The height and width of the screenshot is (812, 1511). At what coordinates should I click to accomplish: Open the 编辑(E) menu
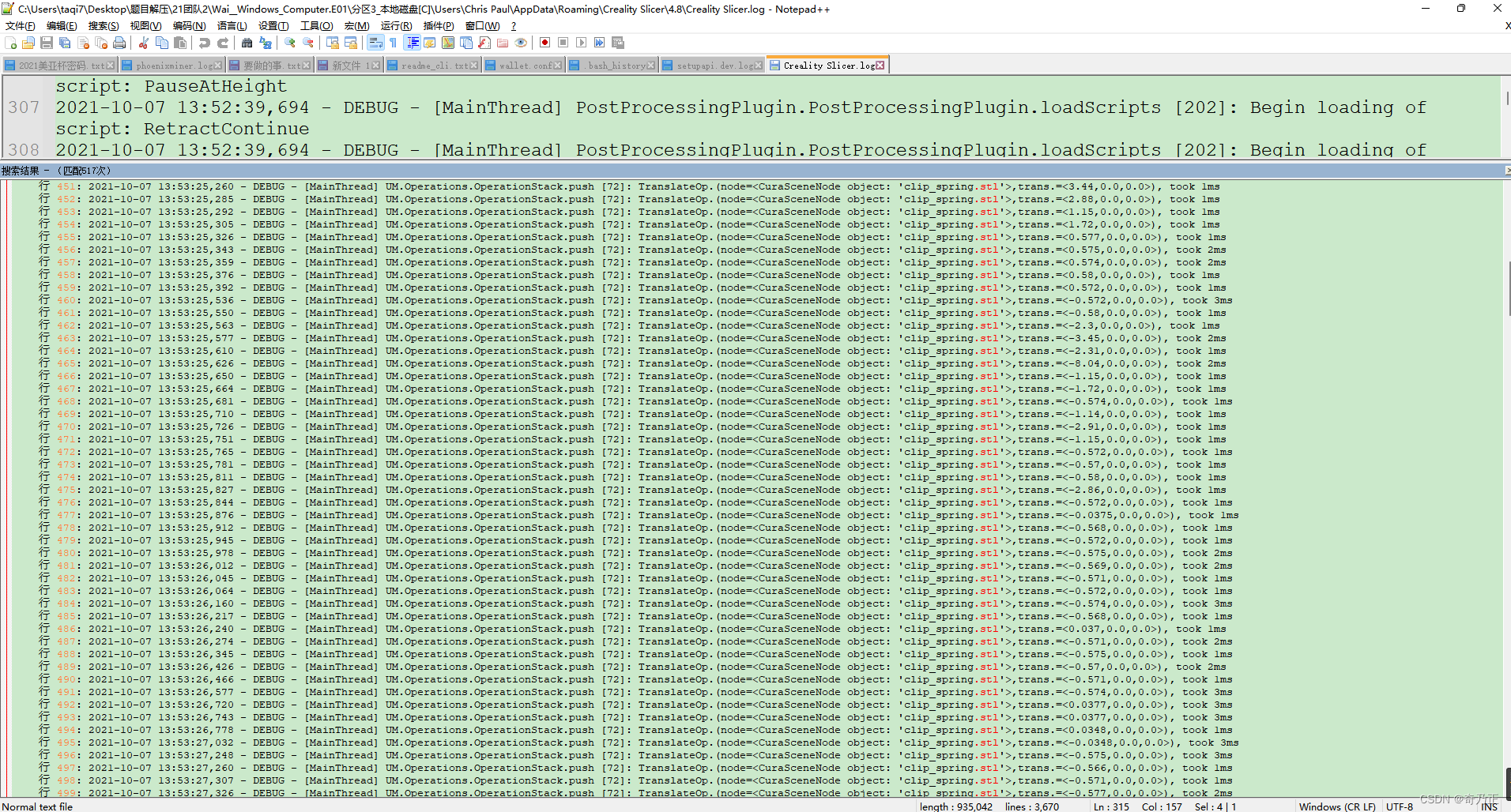tap(62, 26)
